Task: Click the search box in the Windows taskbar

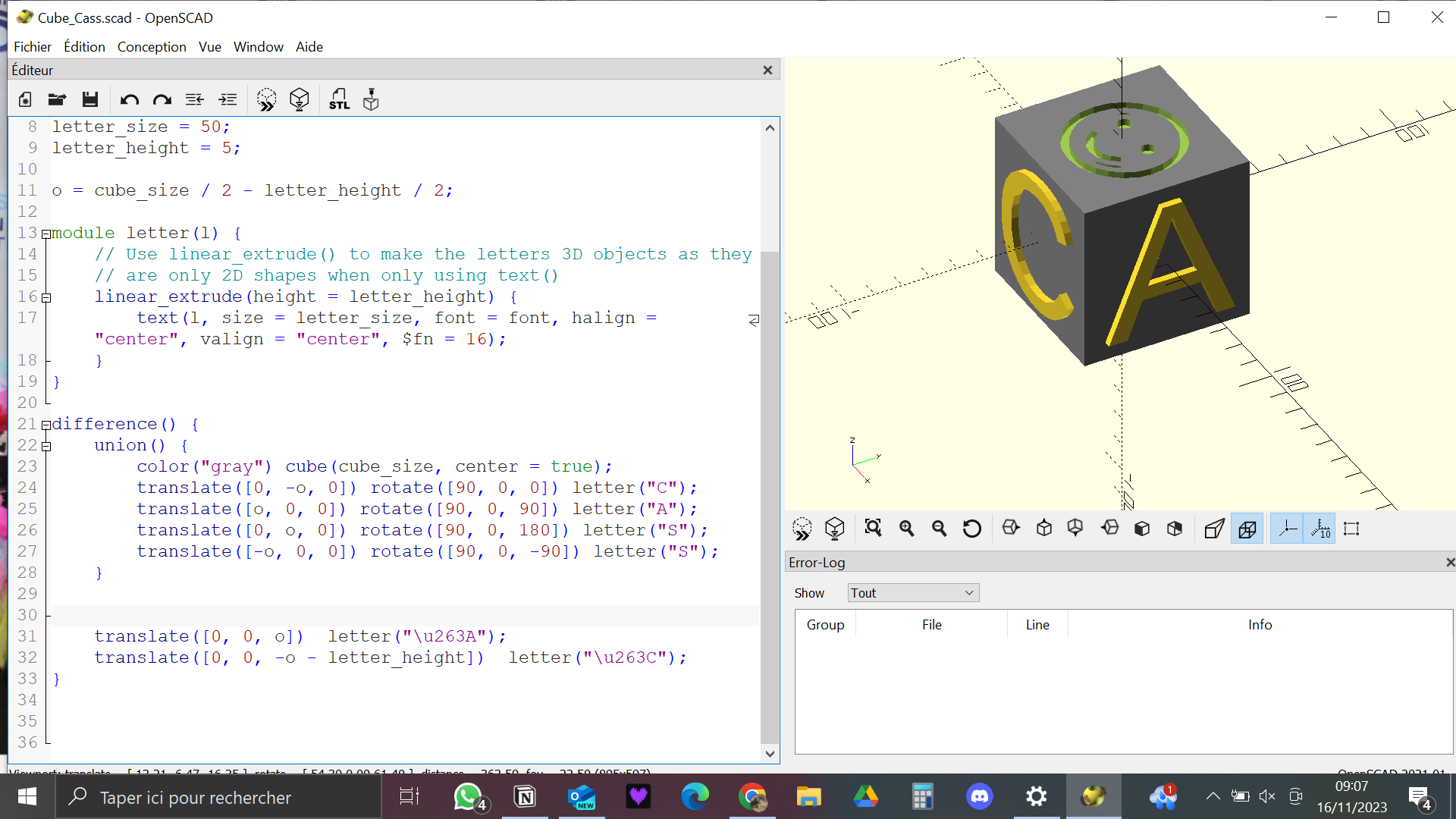Action: point(218,797)
